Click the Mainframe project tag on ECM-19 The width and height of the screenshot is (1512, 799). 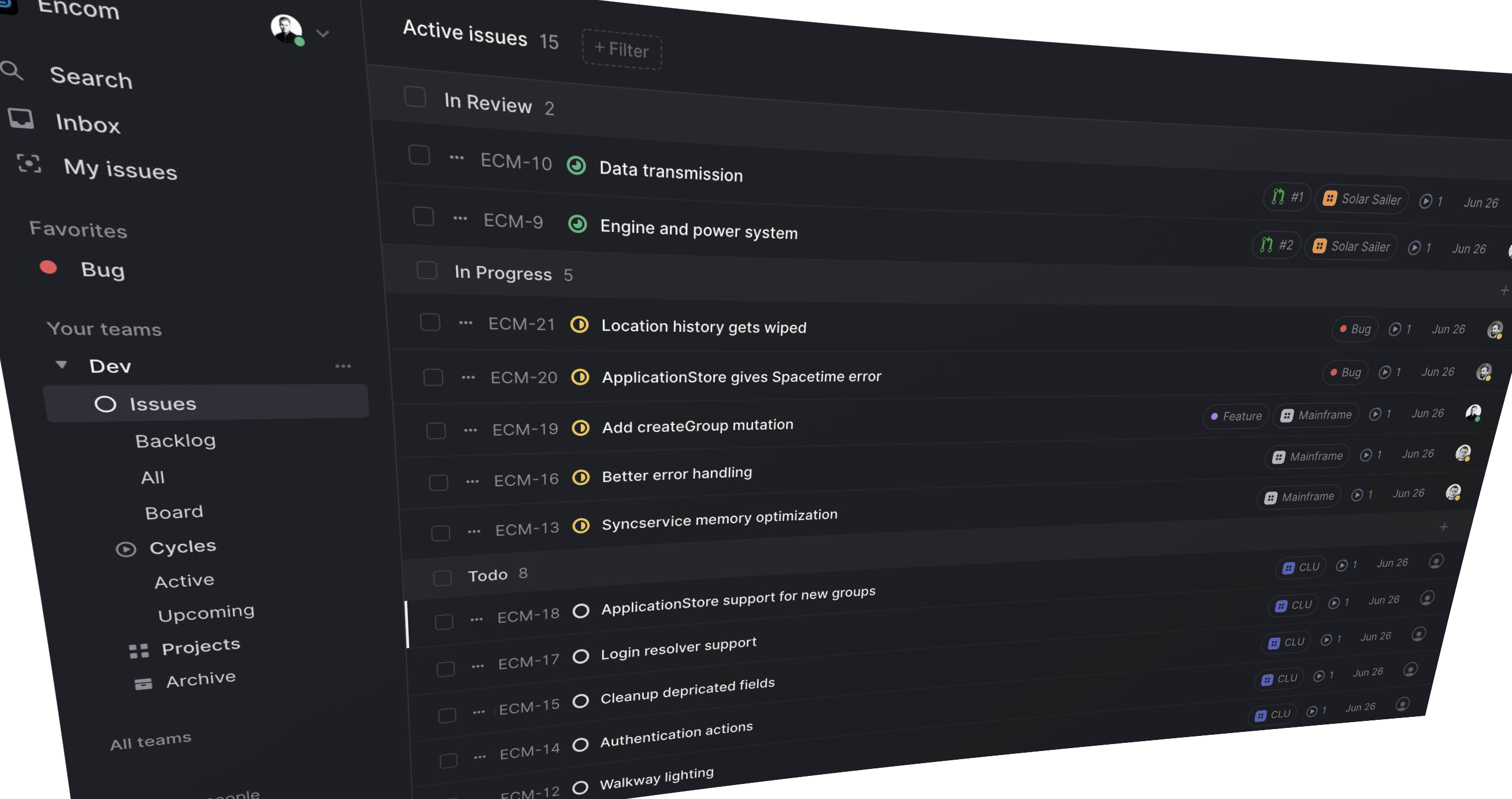point(1315,415)
